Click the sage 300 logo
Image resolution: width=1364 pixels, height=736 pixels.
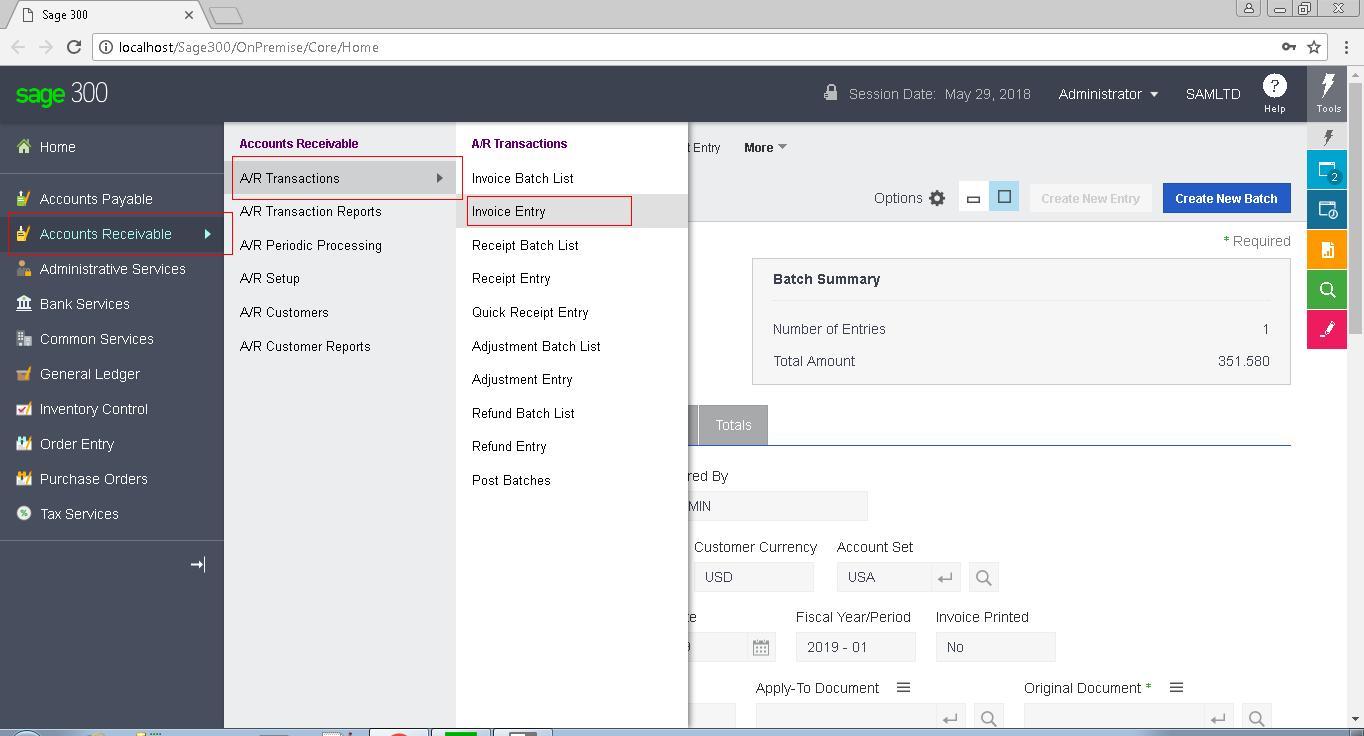point(62,94)
